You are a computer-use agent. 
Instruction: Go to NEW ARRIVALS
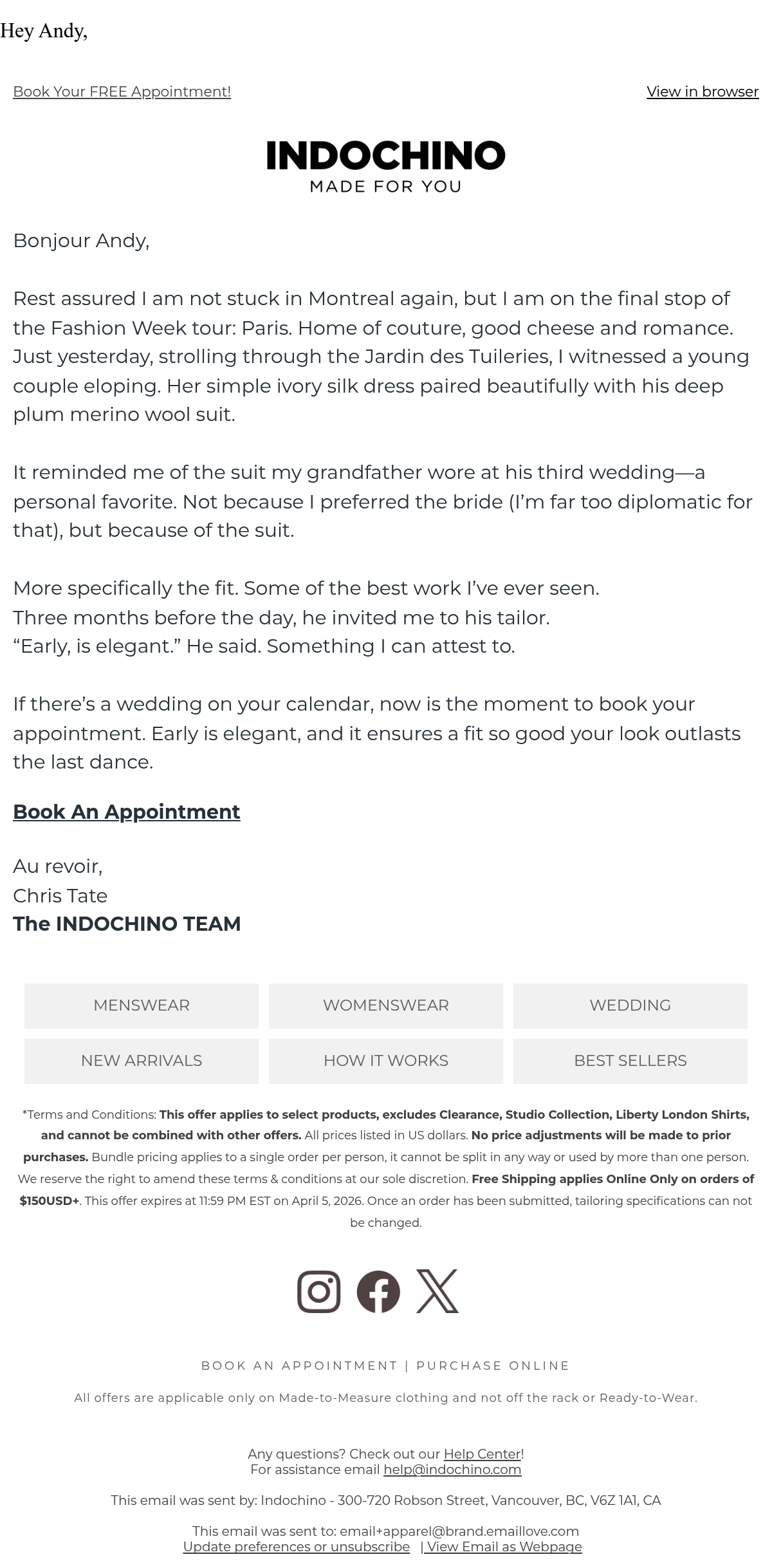[x=142, y=1061]
